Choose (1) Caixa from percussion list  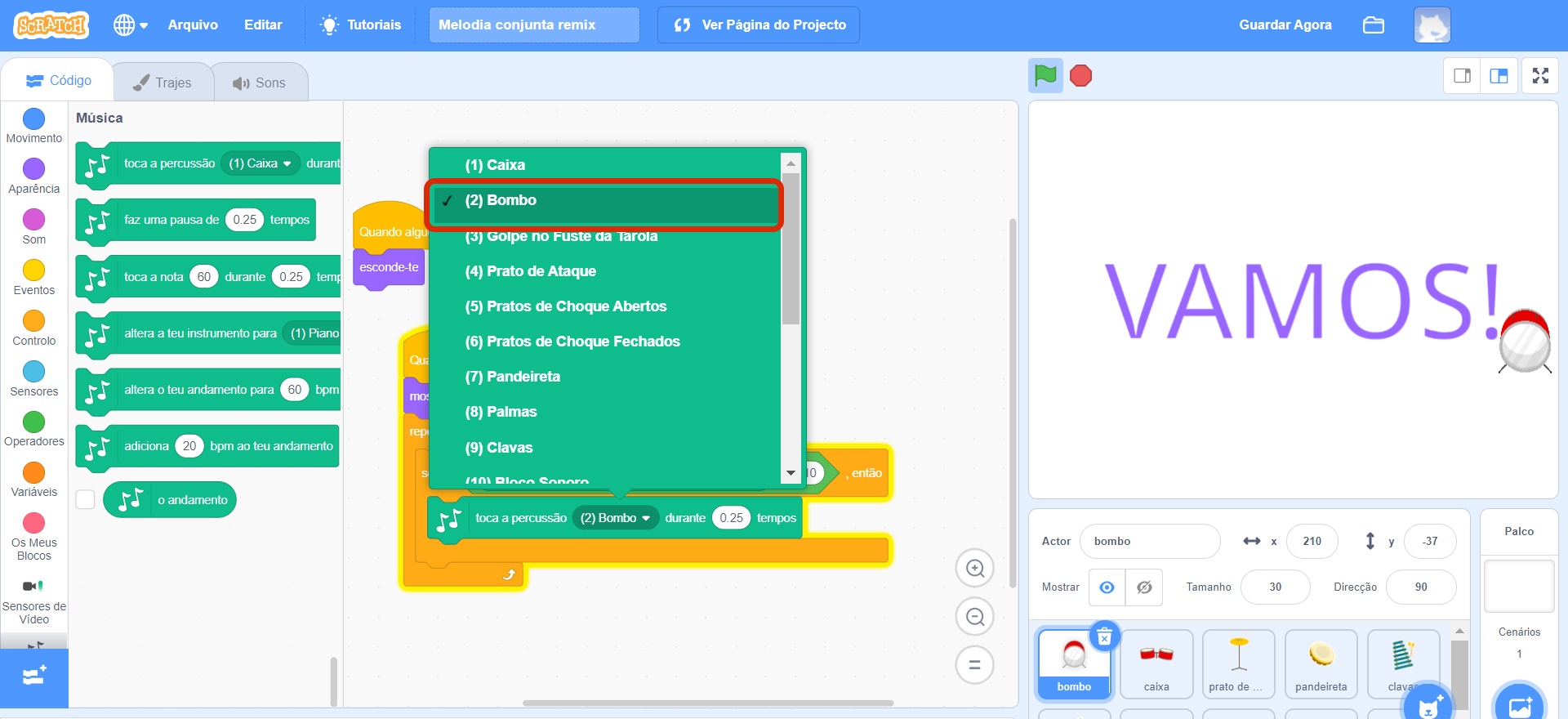[605, 165]
